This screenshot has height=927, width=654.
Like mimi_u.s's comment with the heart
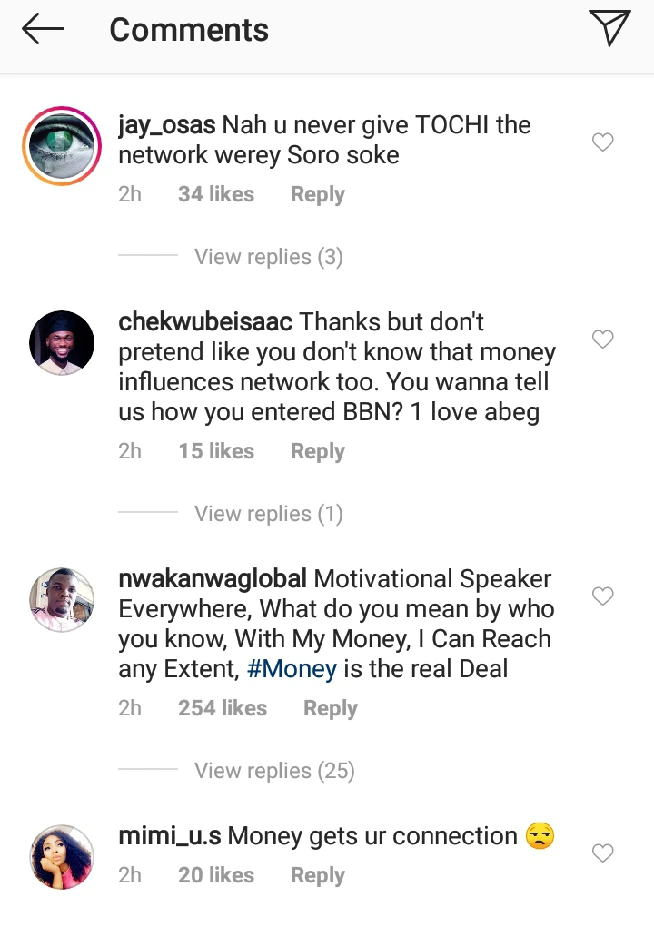pyautogui.click(x=602, y=853)
